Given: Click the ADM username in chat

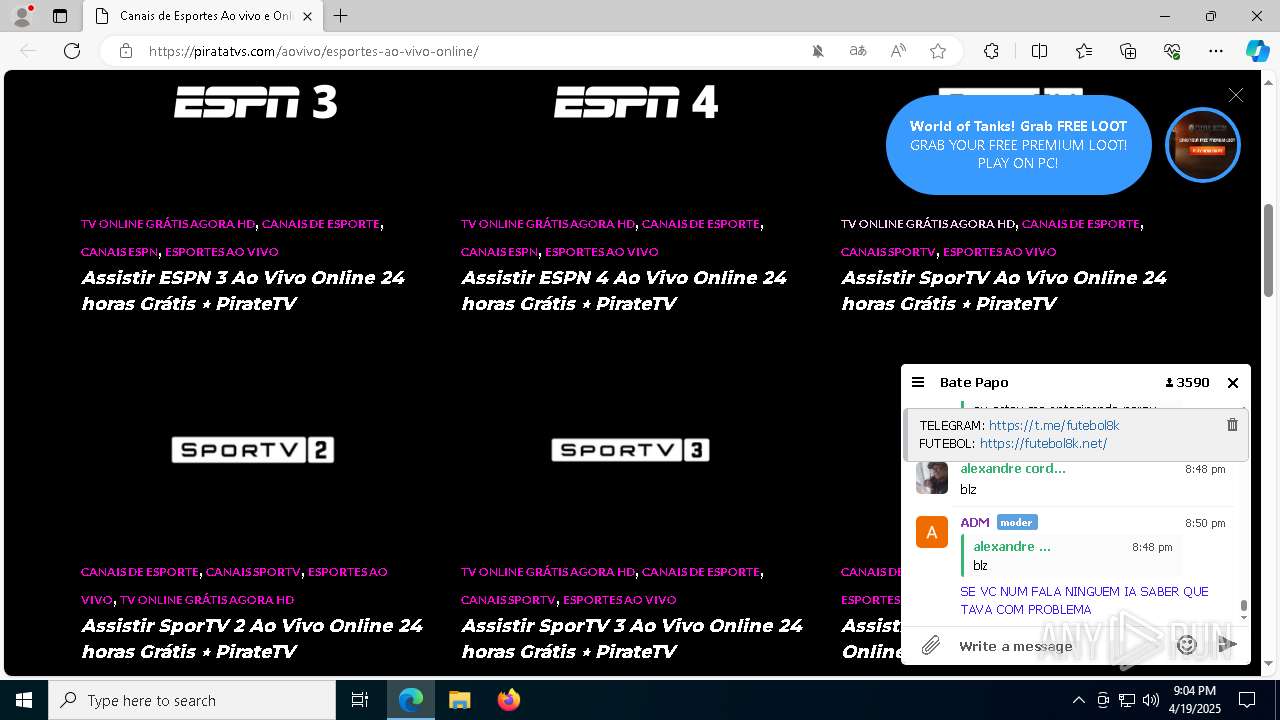Looking at the screenshot, I should click(975, 523).
